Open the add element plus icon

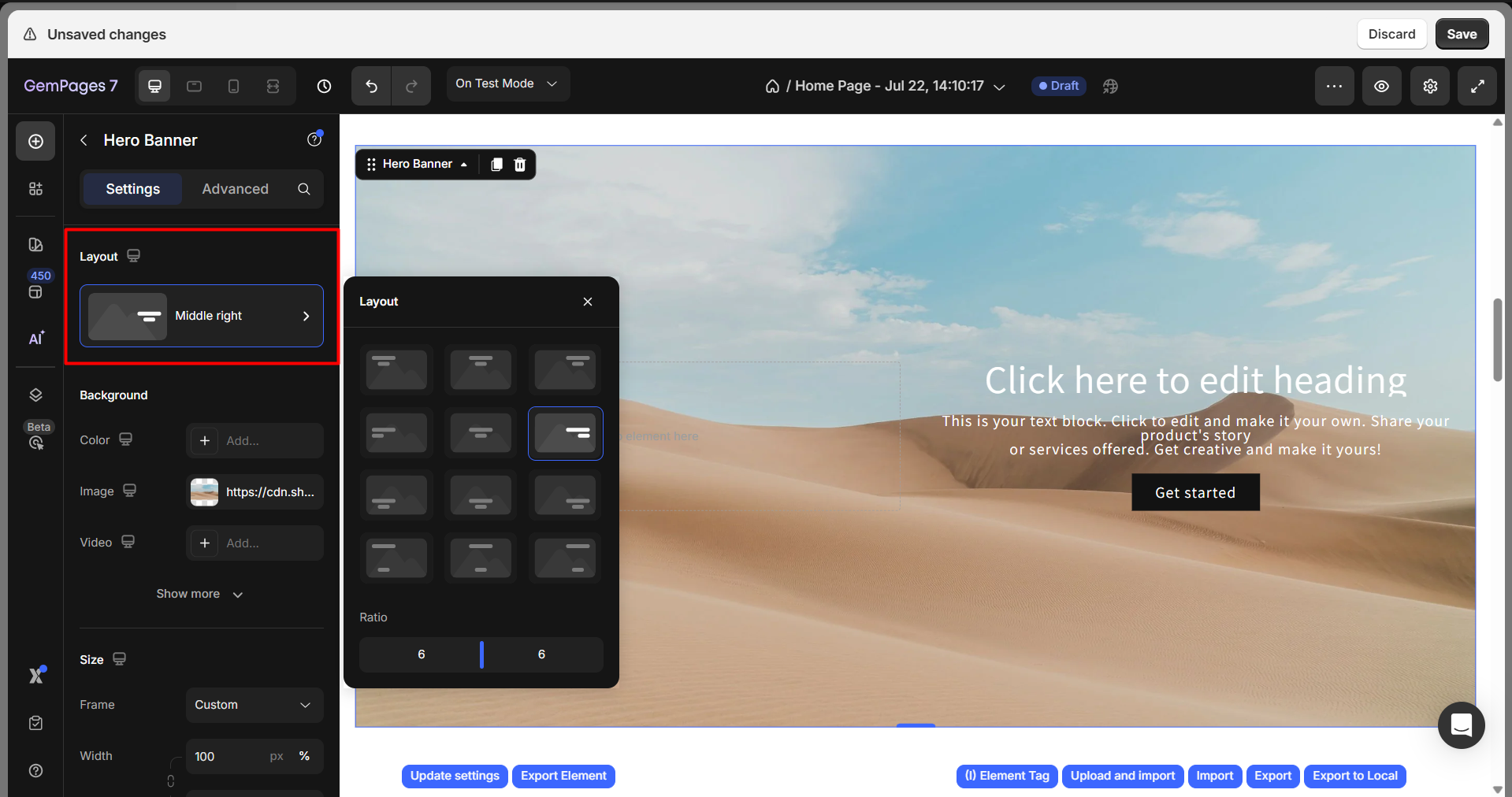point(35,142)
